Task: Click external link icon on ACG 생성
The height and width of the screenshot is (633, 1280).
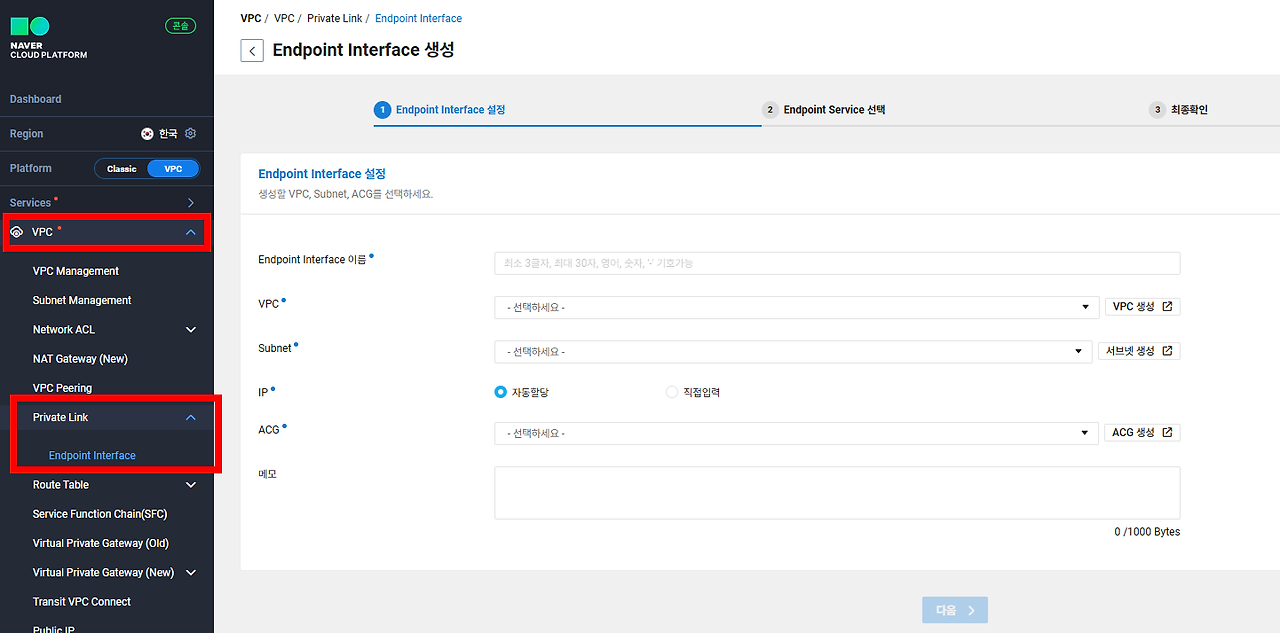Action: [x=1167, y=432]
